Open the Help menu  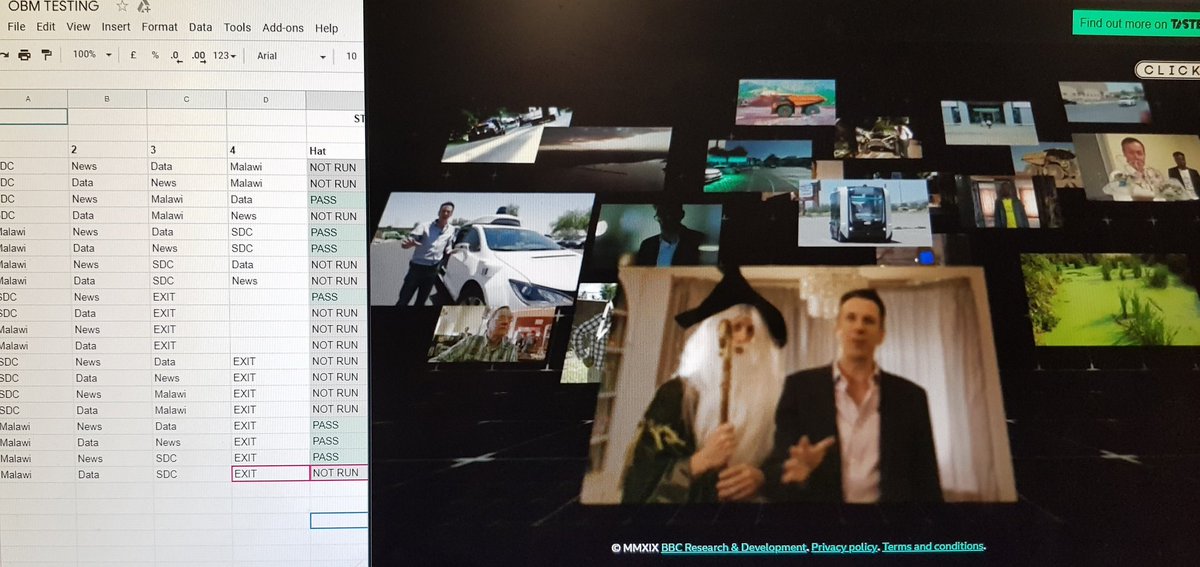click(327, 29)
